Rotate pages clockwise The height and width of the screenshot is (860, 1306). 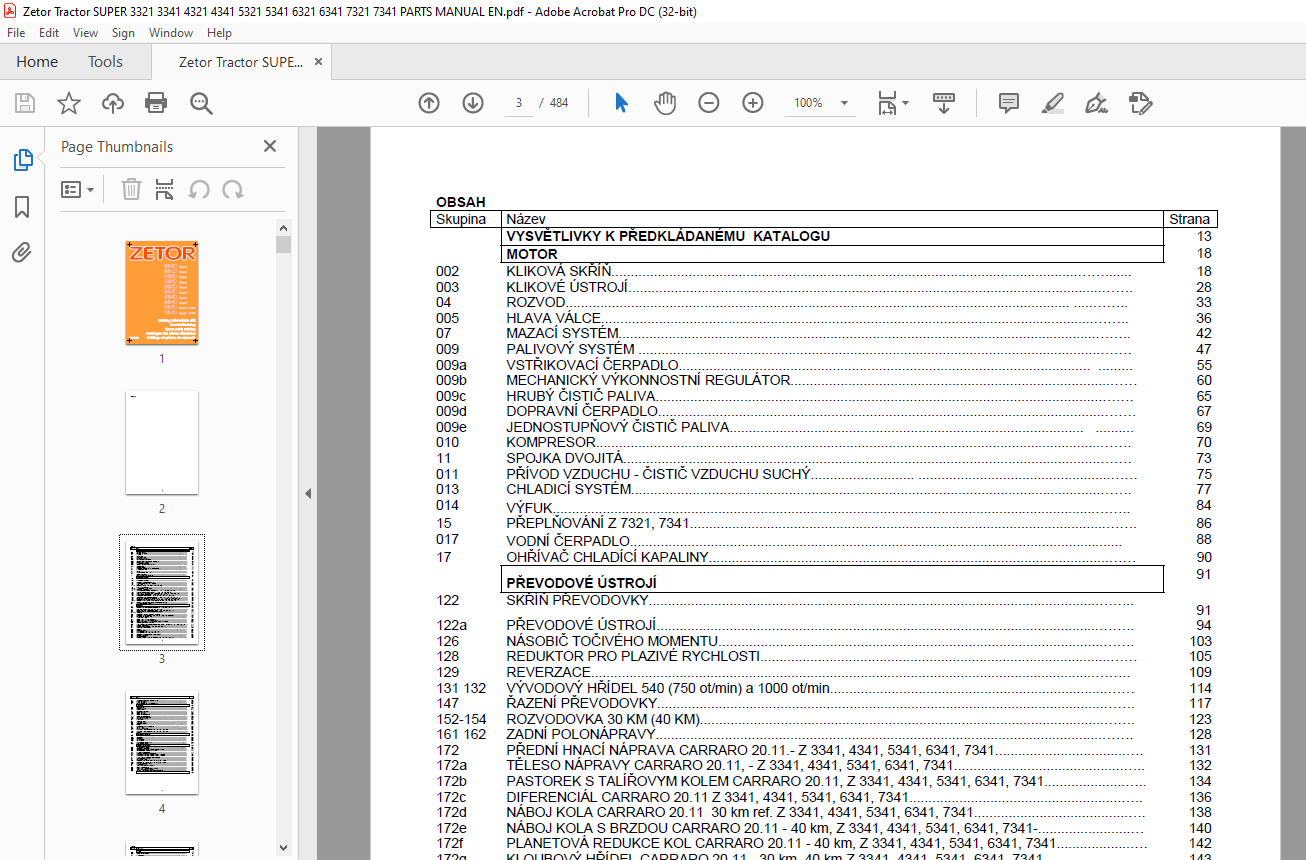pos(233,189)
